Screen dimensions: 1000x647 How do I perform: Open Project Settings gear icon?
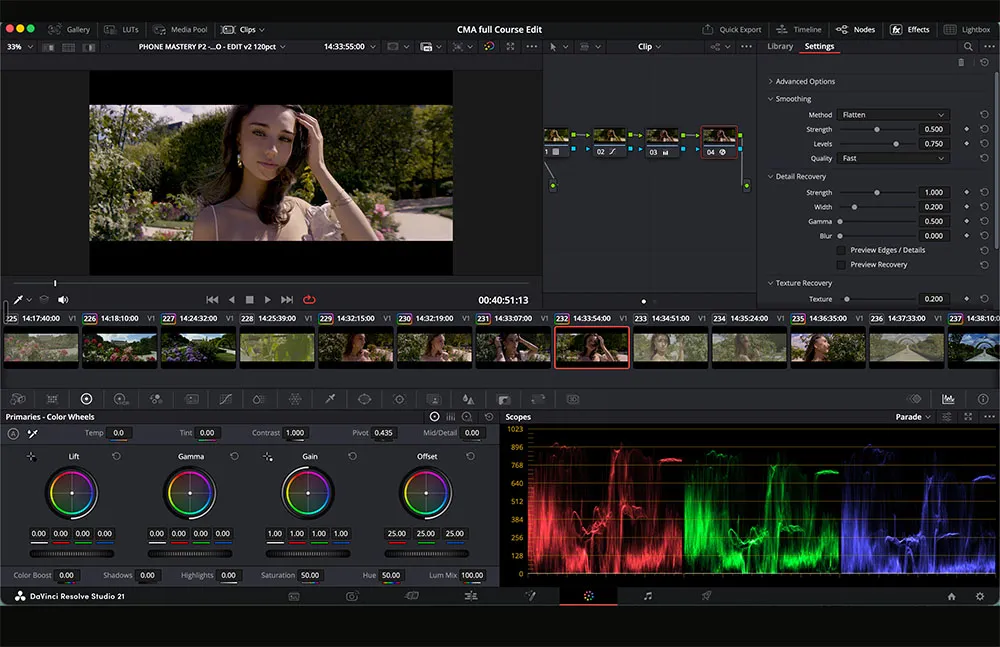pos(980,597)
